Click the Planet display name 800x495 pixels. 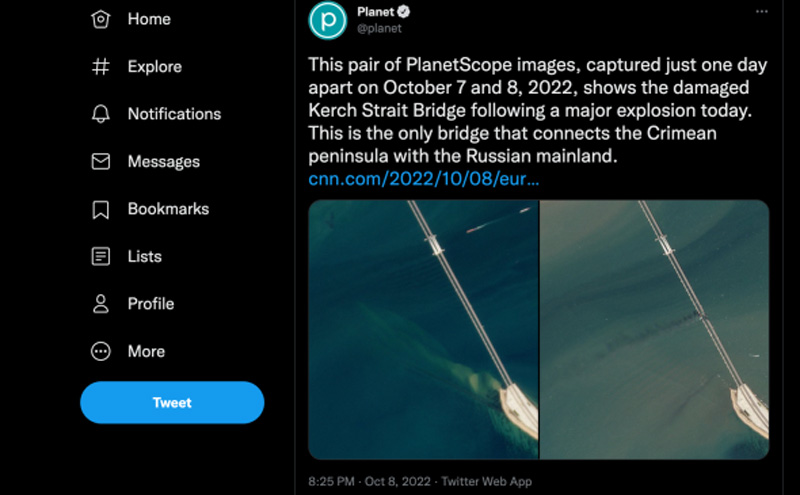(x=375, y=12)
